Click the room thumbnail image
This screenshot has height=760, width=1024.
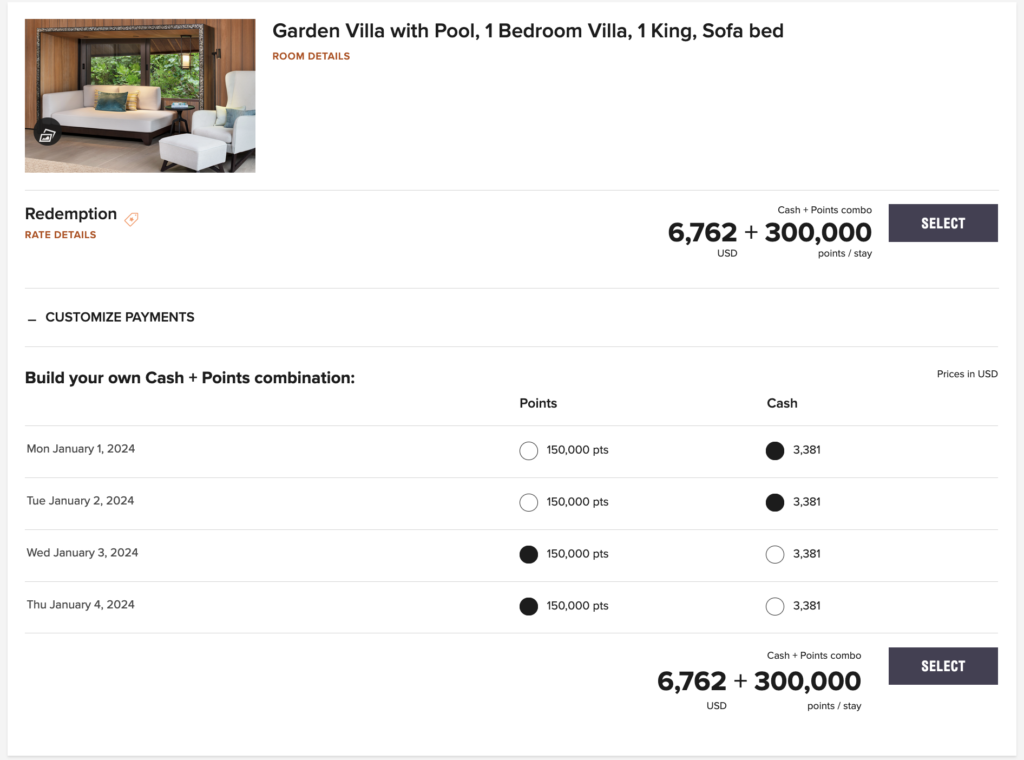click(139, 95)
